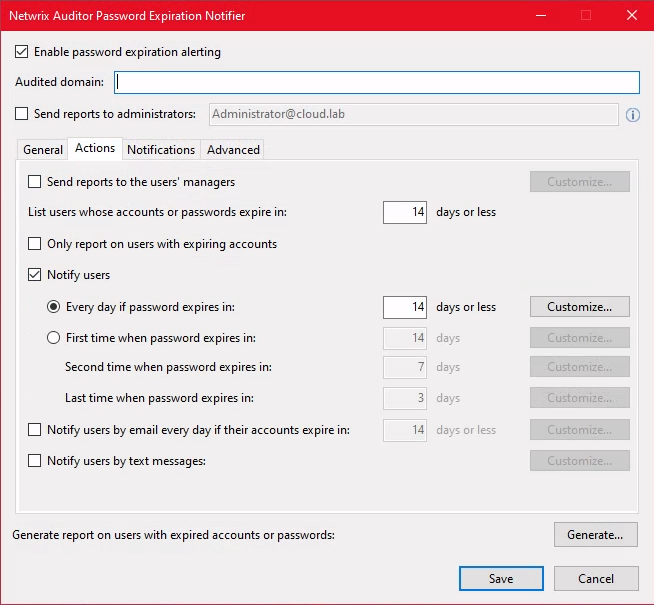The height and width of the screenshot is (605, 654).
Task: Click the Generate report button
Action: 595,535
